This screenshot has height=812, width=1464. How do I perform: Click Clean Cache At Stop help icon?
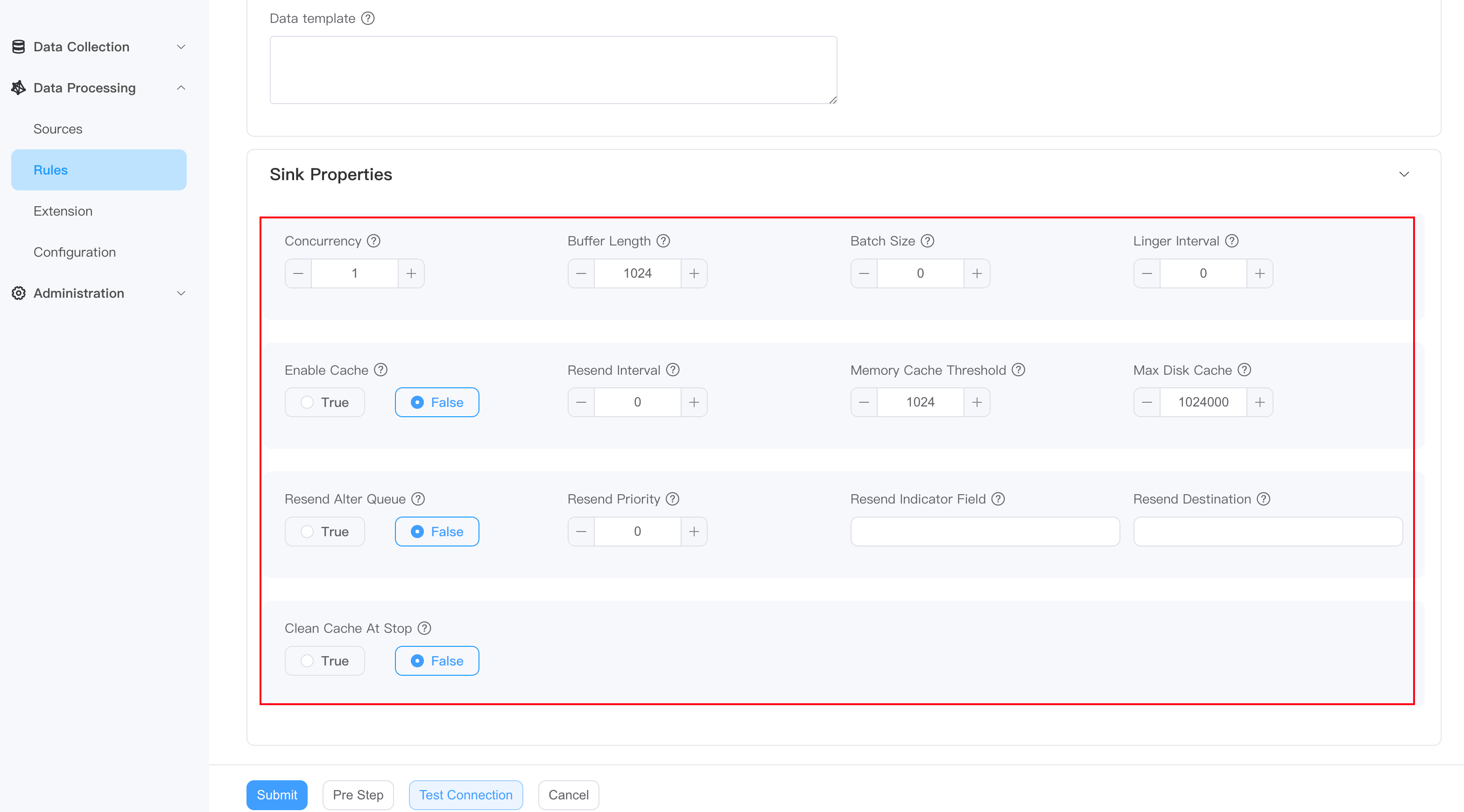point(424,628)
